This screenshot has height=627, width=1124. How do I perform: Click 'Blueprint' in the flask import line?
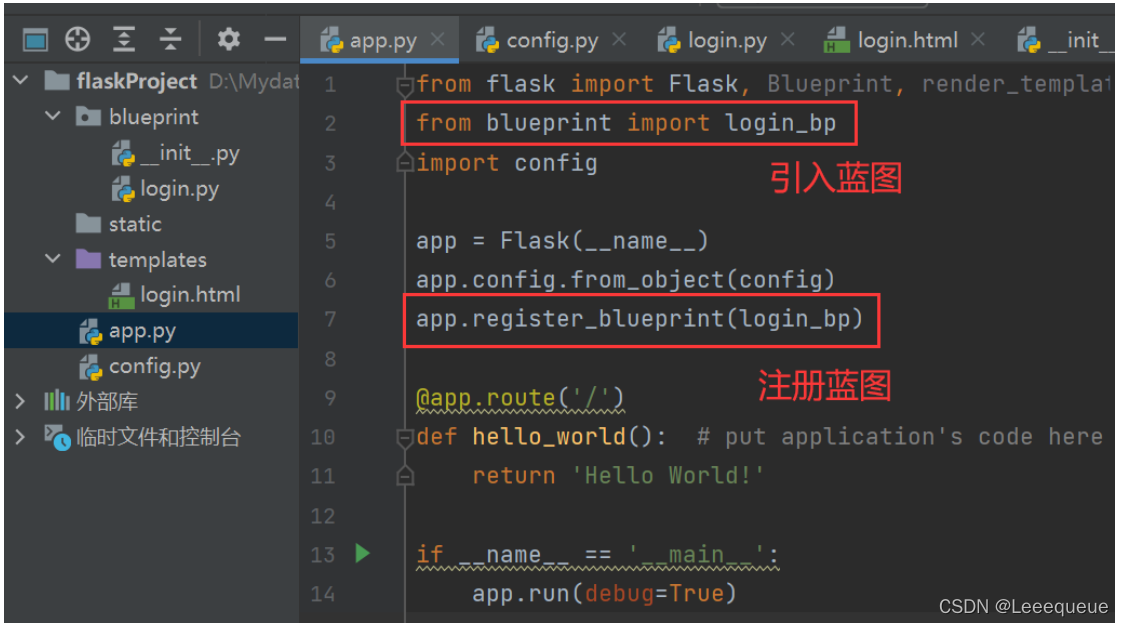[829, 84]
